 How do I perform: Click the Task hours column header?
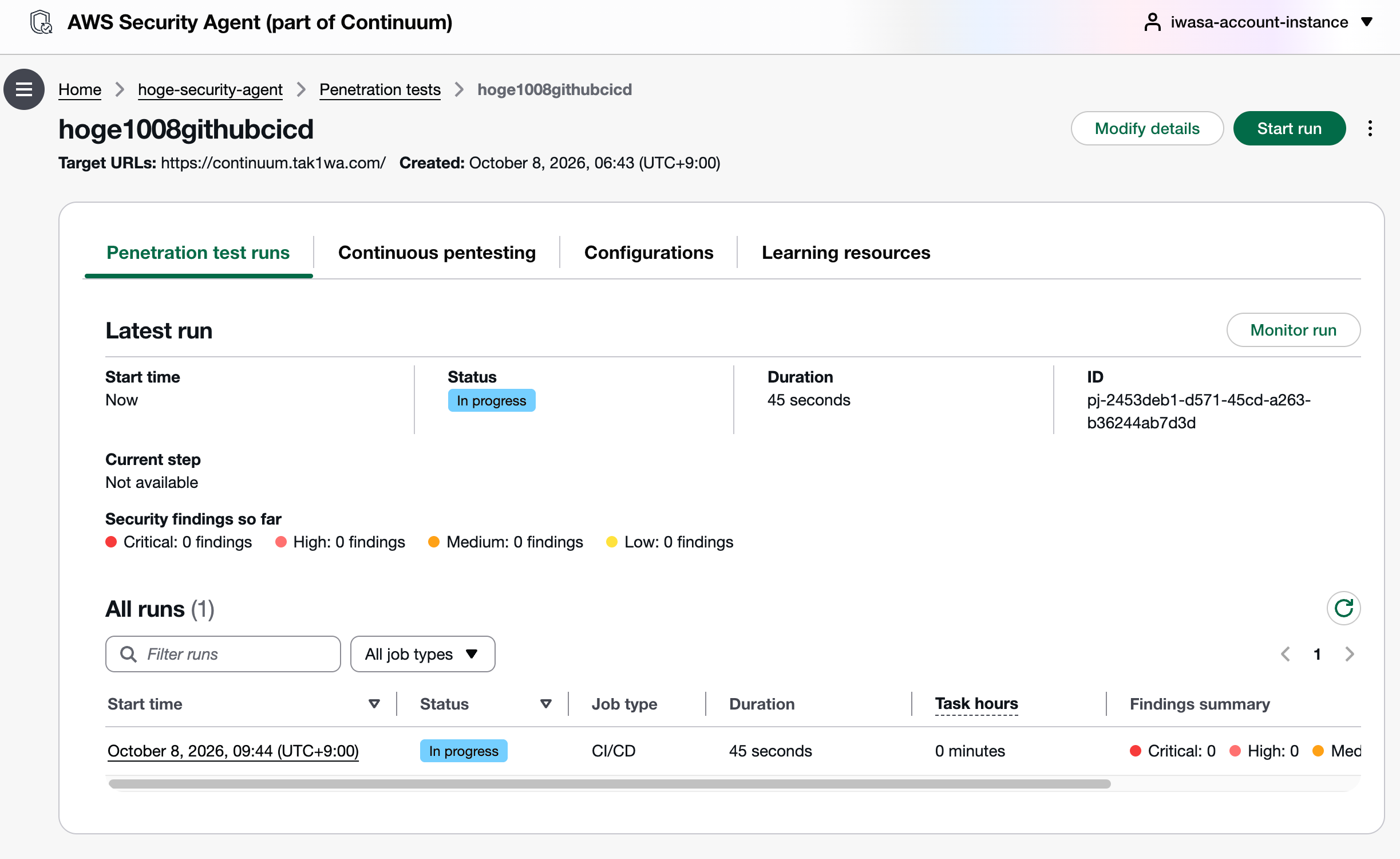pos(976,704)
